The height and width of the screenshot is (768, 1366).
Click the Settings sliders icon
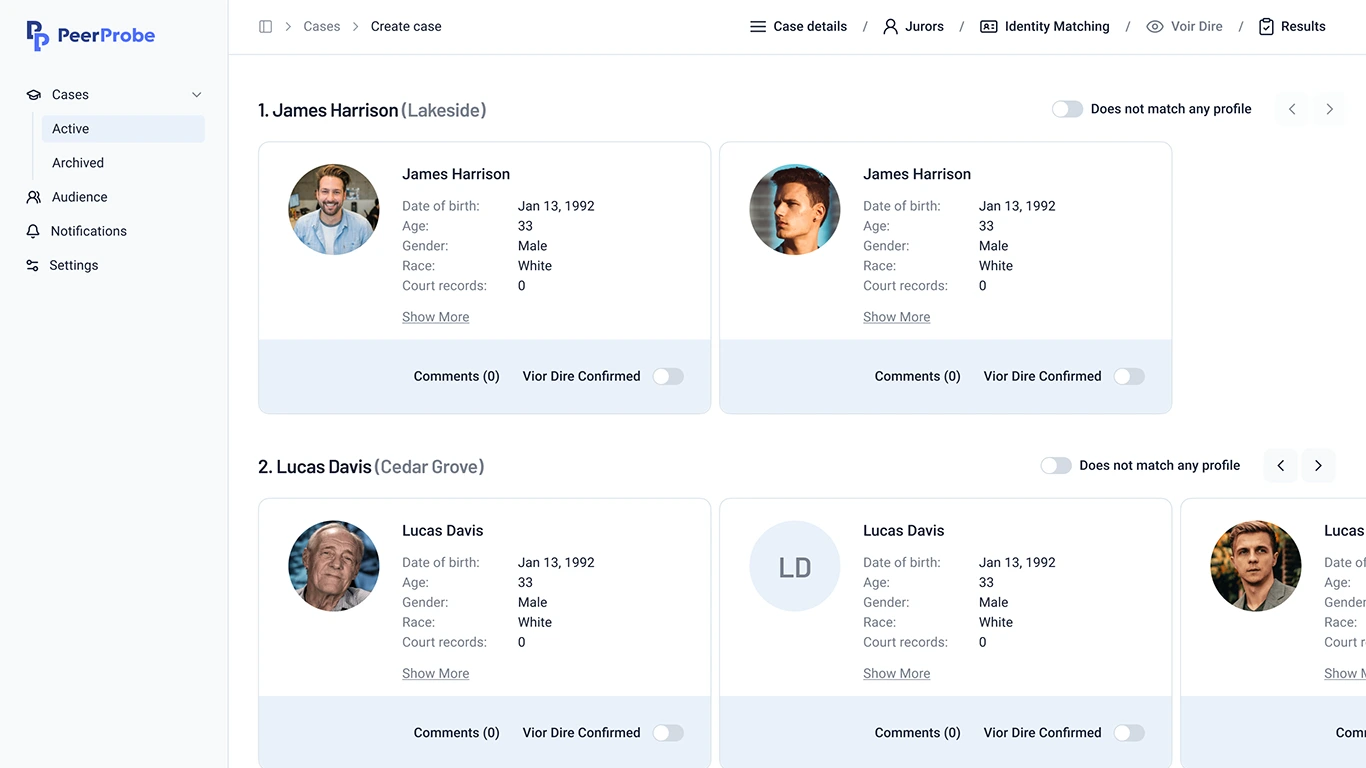coord(33,266)
